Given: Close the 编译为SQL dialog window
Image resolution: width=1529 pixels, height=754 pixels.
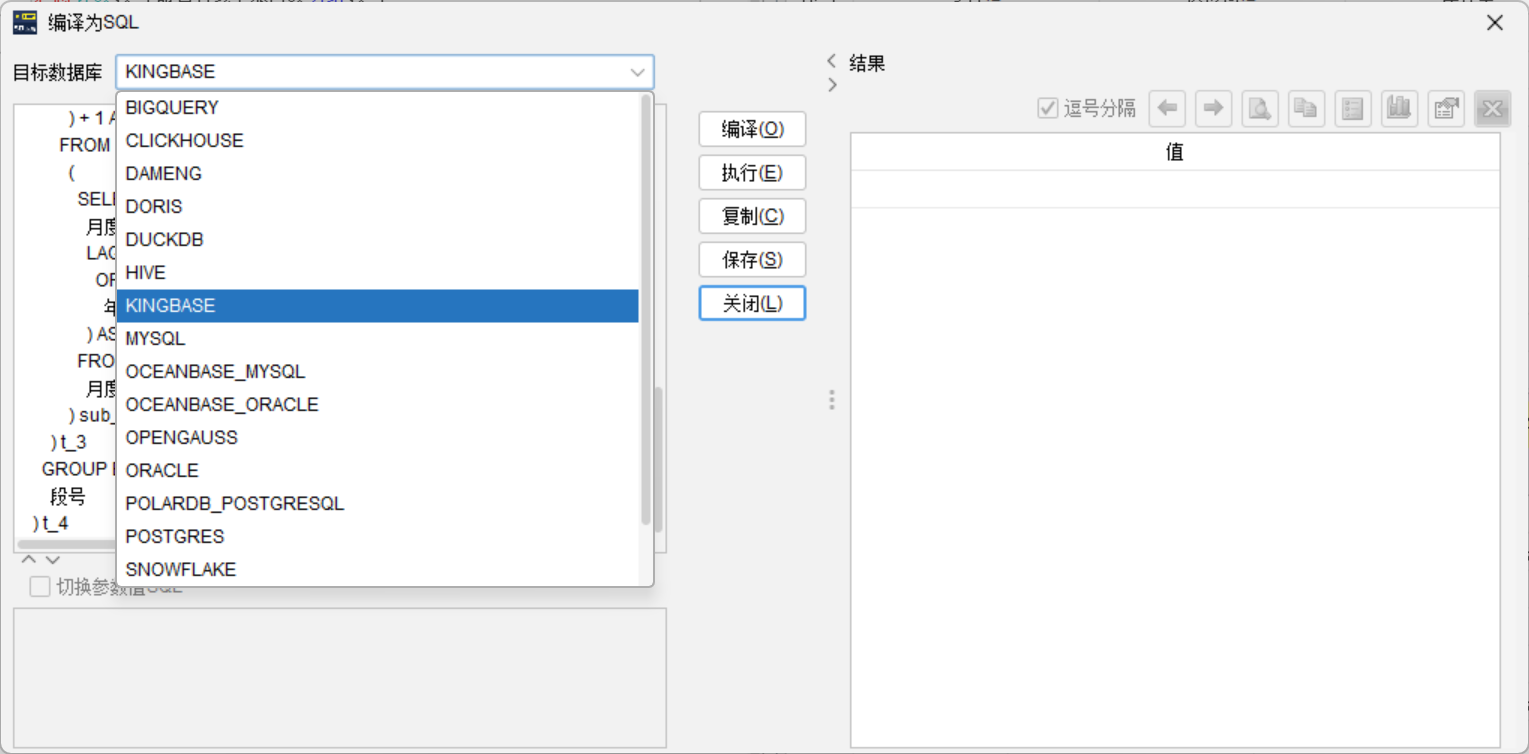Looking at the screenshot, I should [1495, 22].
